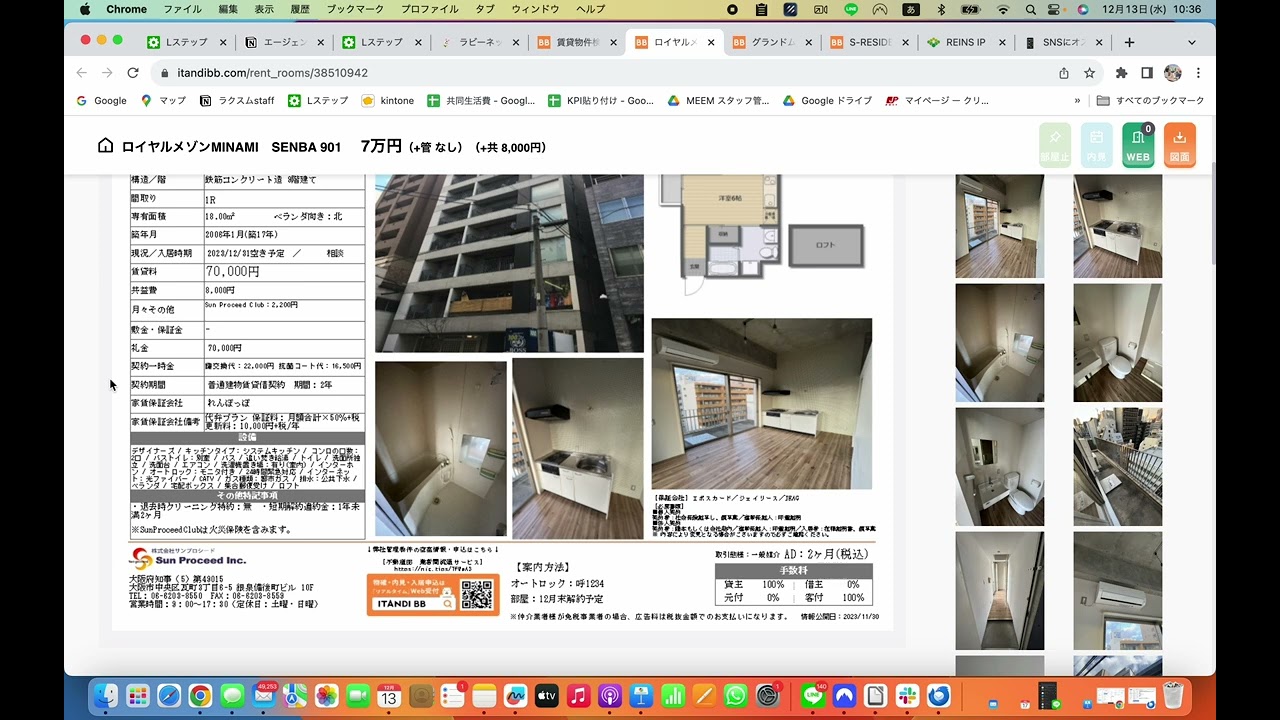Open the Apple menu
The height and width of the screenshot is (720, 1280).
85,9
